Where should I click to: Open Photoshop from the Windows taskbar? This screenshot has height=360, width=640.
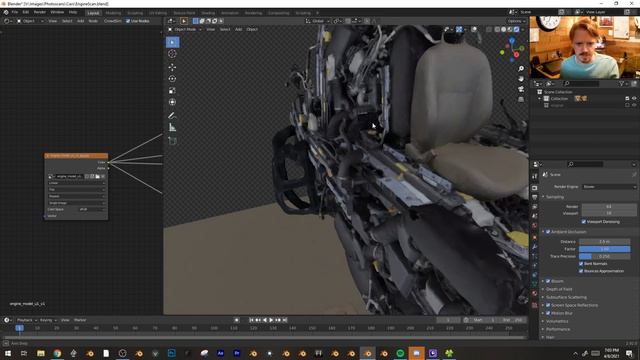(171, 353)
